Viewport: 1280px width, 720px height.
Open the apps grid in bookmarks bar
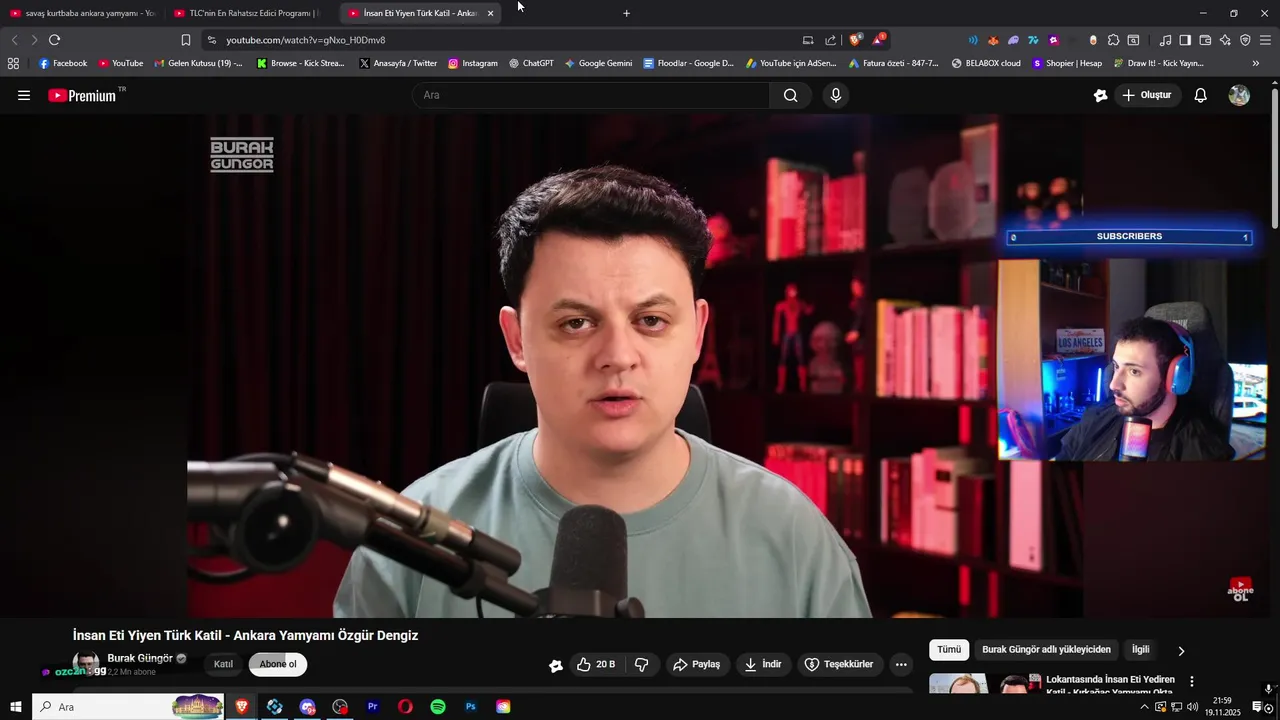pyautogui.click(x=13, y=63)
